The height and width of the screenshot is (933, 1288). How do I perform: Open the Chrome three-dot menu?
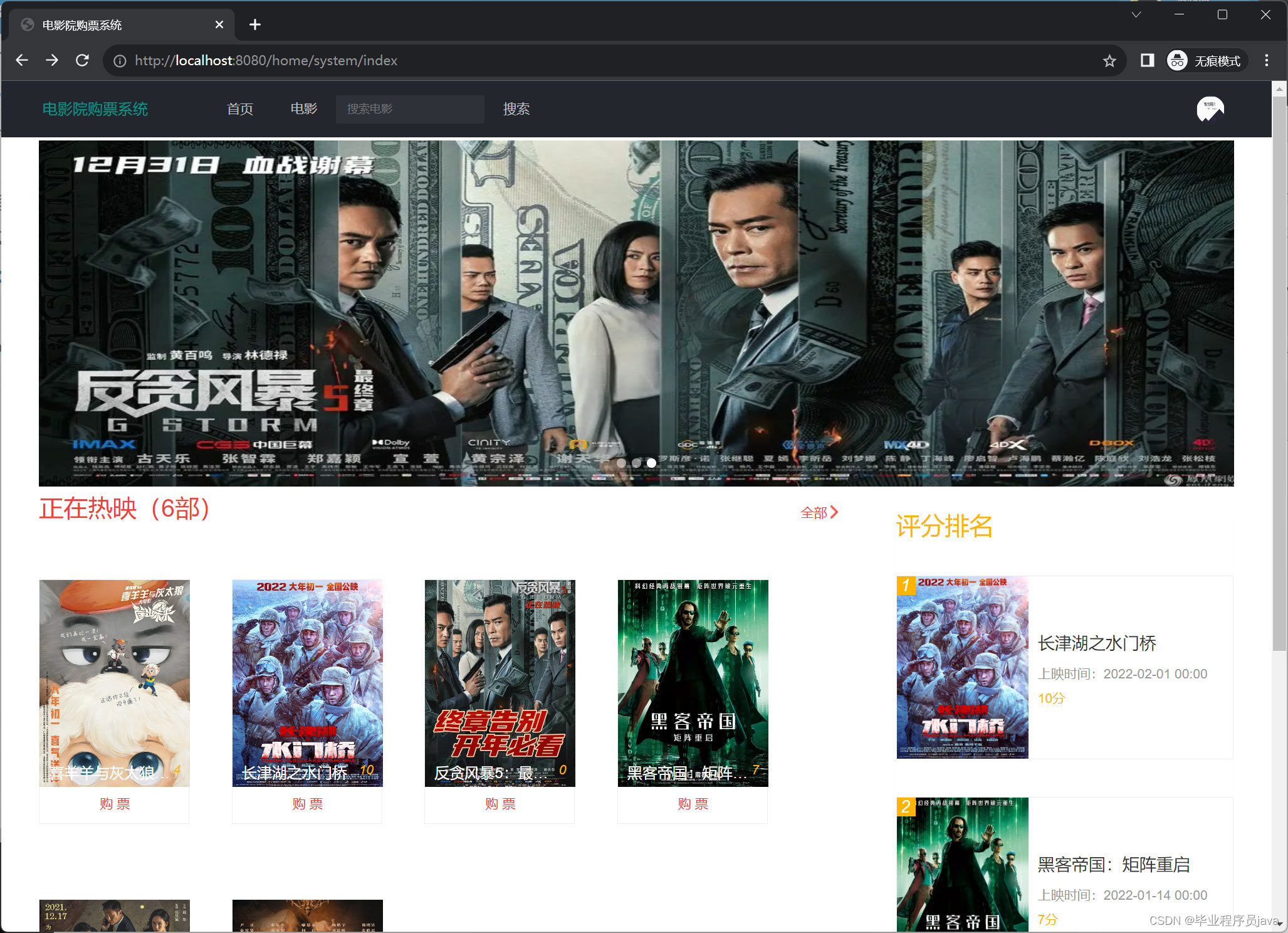click(x=1267, y=60)
